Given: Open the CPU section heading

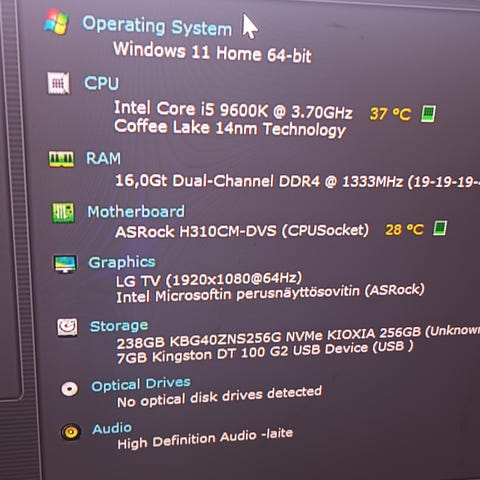Looking at the screenshot, I should 101,83.
